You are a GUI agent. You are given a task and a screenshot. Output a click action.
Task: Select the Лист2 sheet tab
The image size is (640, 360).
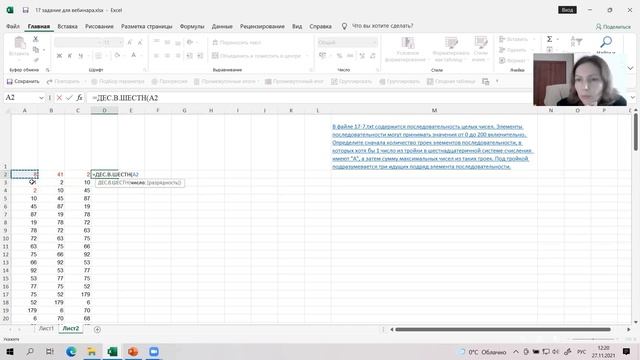[x=71, y=329]
